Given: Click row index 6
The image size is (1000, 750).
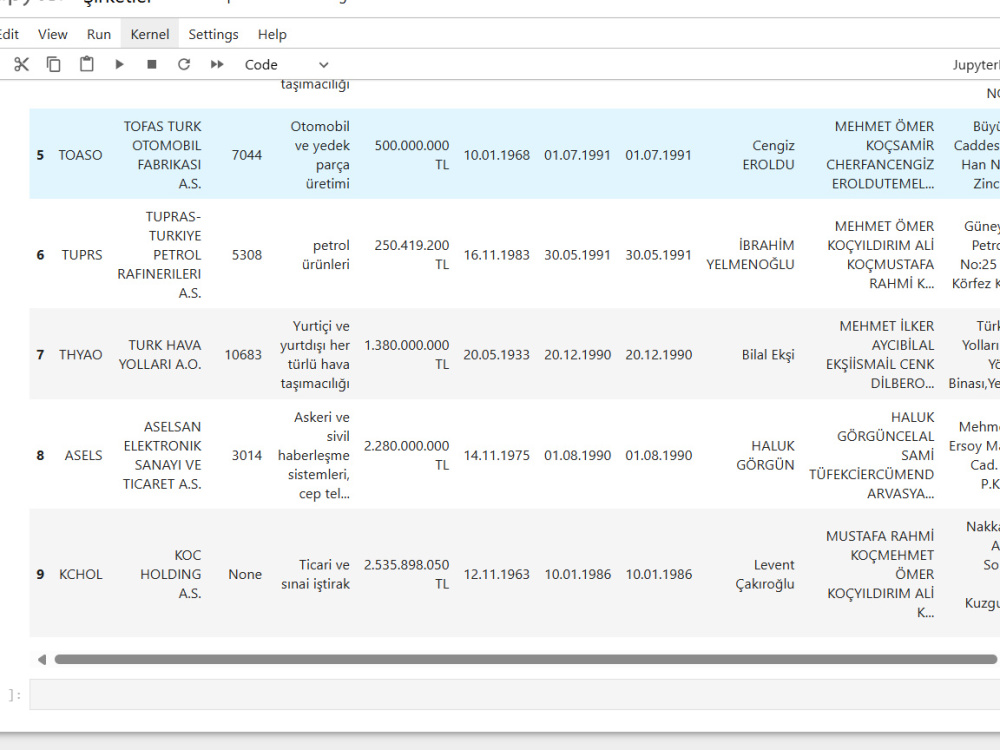Looking at the screenshot, I should [40, 255].
